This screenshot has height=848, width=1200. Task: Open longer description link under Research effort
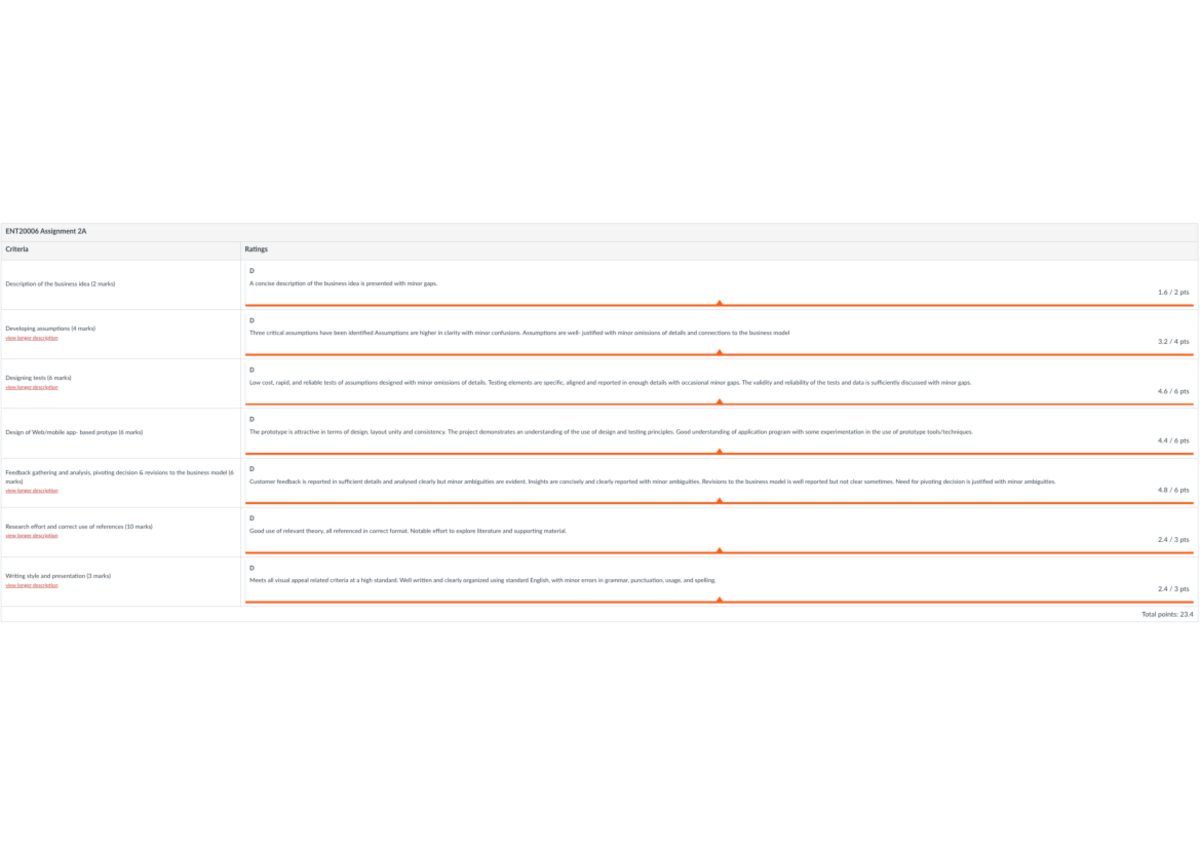pyautogui.click(x=32, y=535)
